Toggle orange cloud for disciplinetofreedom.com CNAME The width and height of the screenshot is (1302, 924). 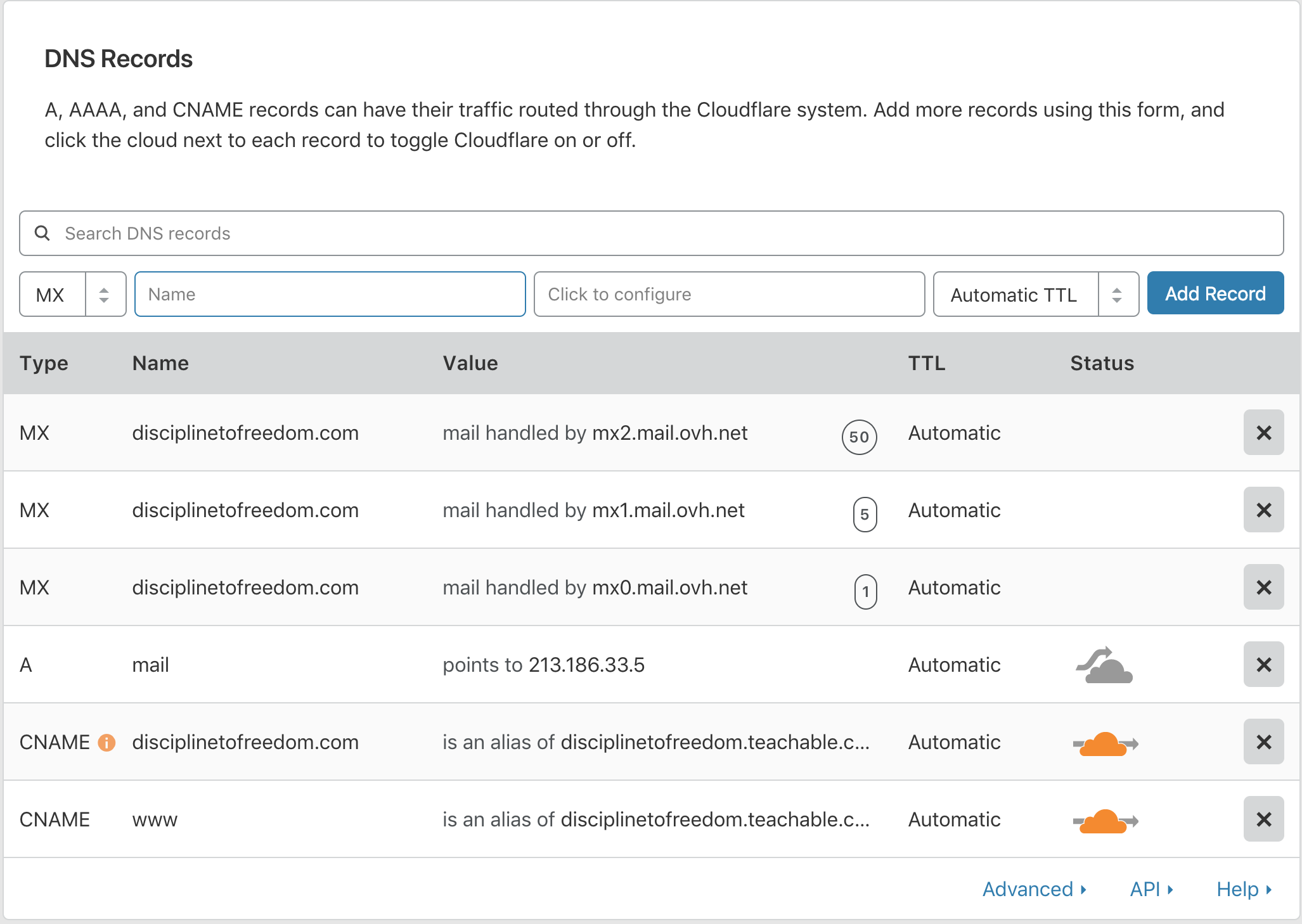click(1104, 743)
